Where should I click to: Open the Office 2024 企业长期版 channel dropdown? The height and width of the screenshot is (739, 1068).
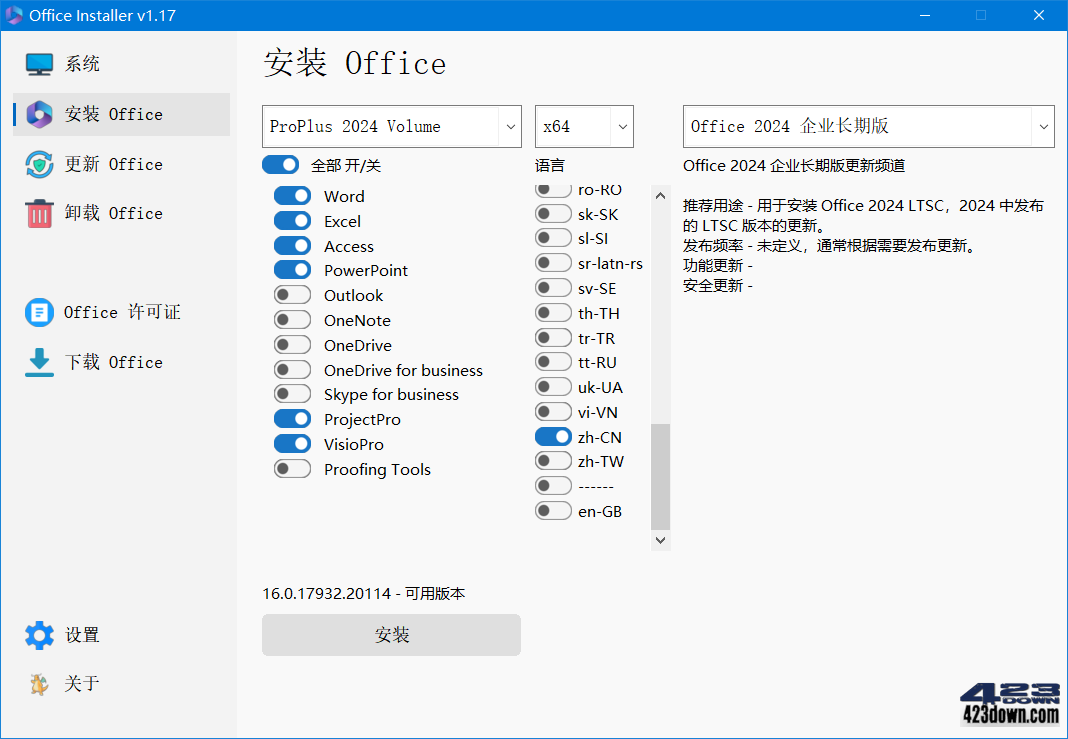[x=867, y=126]
